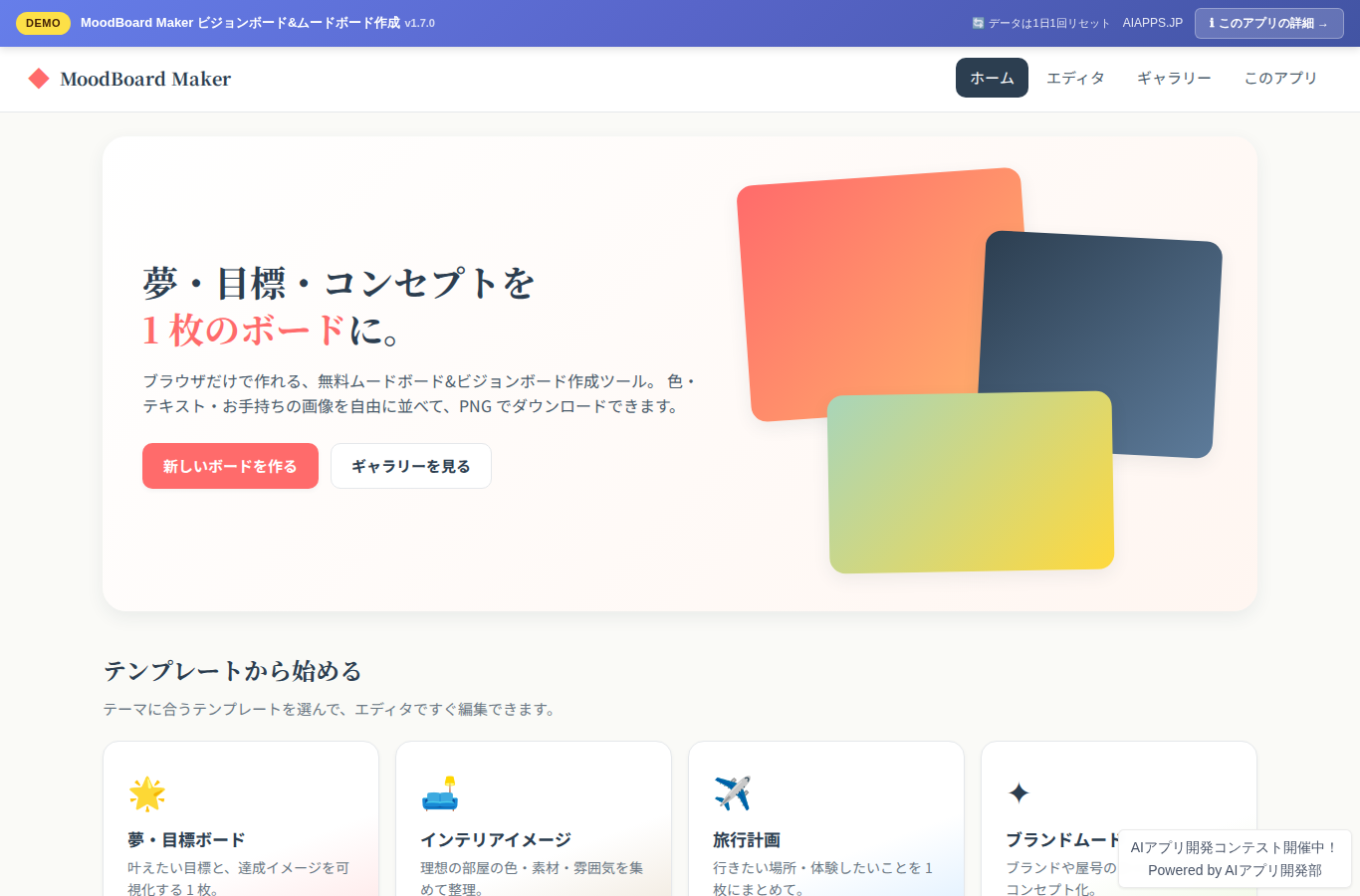The height and width of the screenshot is (896, 1360).
Task: Click 叶えたい目標と description on dream card
Action: click(x=239, y=878)
